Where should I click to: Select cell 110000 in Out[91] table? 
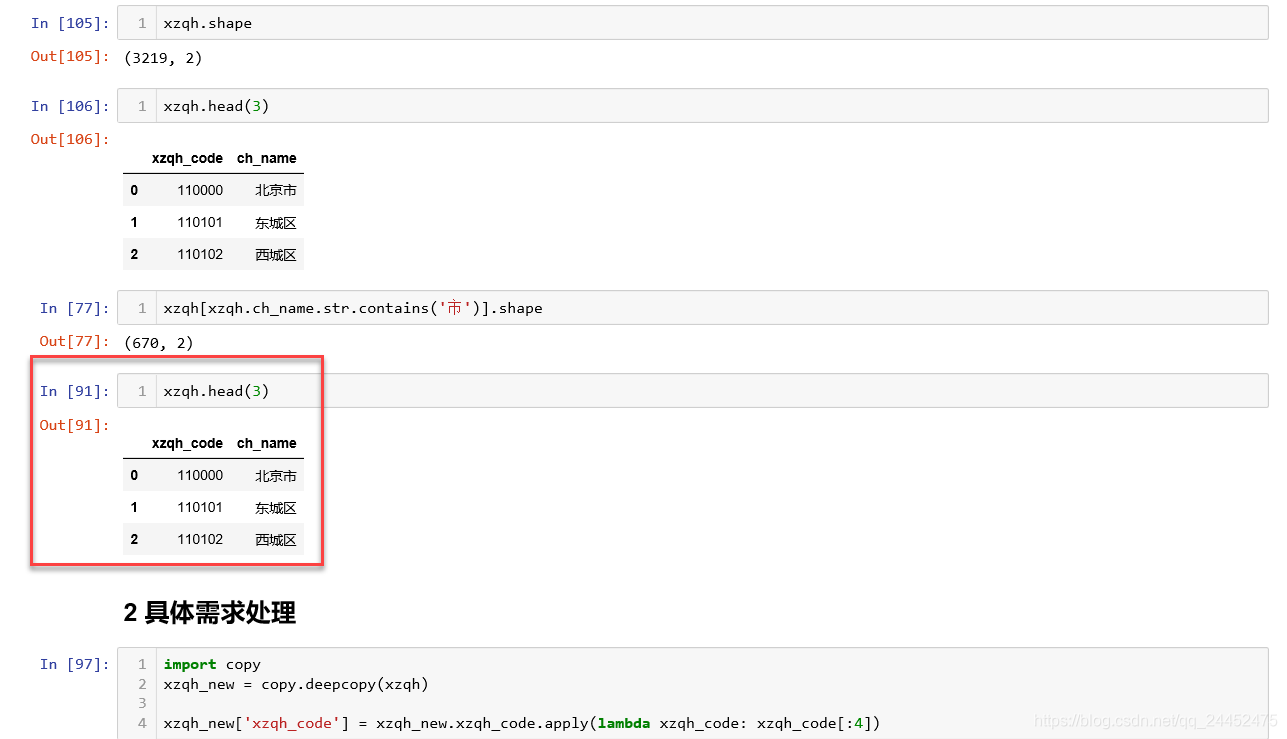click(200, 475)
